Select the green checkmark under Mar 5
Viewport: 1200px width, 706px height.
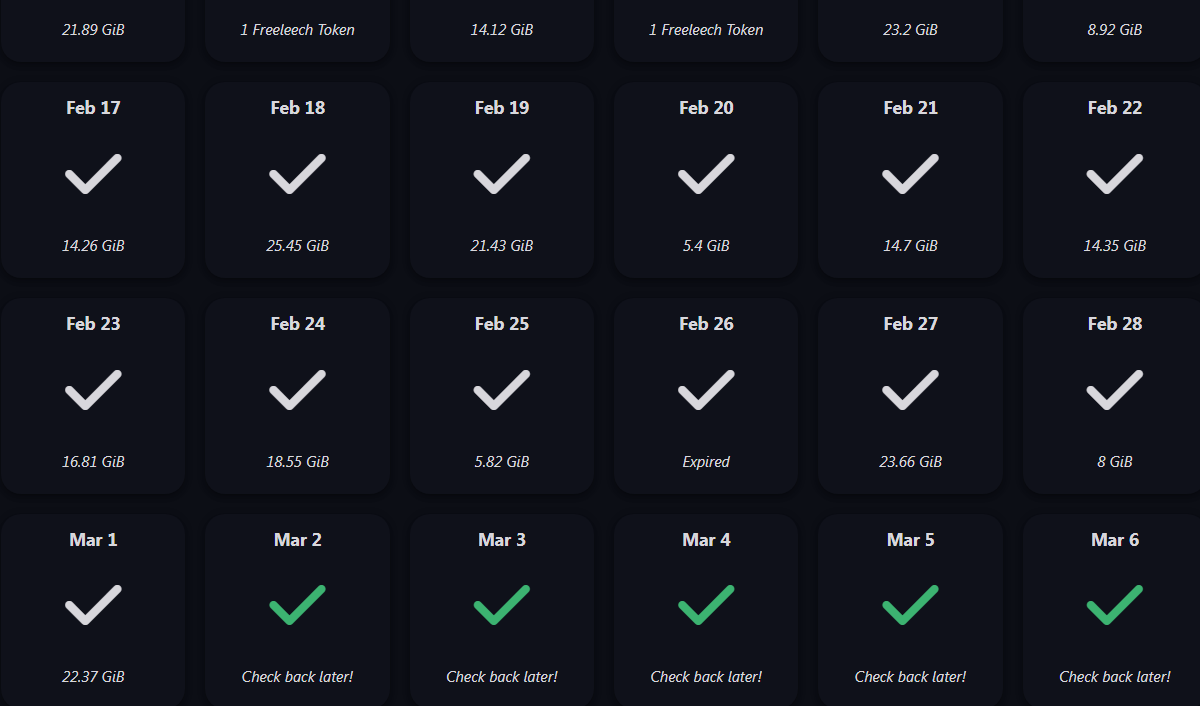click(911, 605)
